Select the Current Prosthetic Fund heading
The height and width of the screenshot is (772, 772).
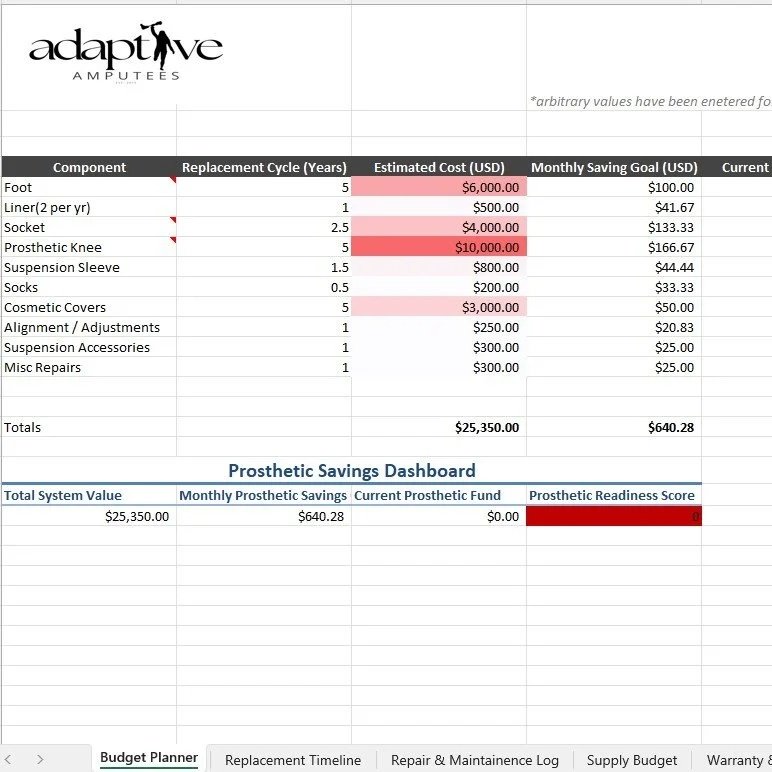tap(439, 495)
